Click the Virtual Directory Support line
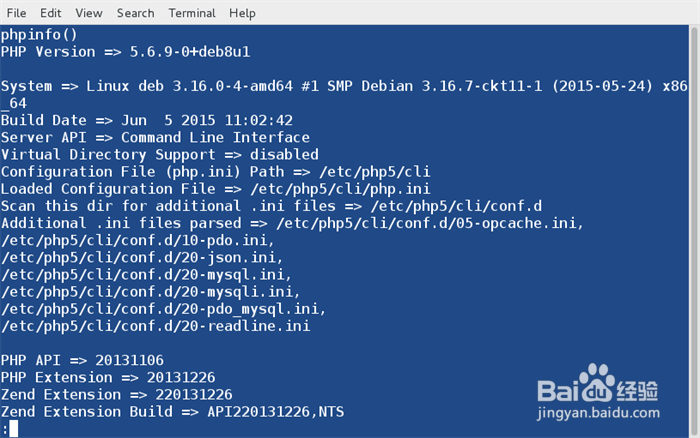 tap(155, 154)
